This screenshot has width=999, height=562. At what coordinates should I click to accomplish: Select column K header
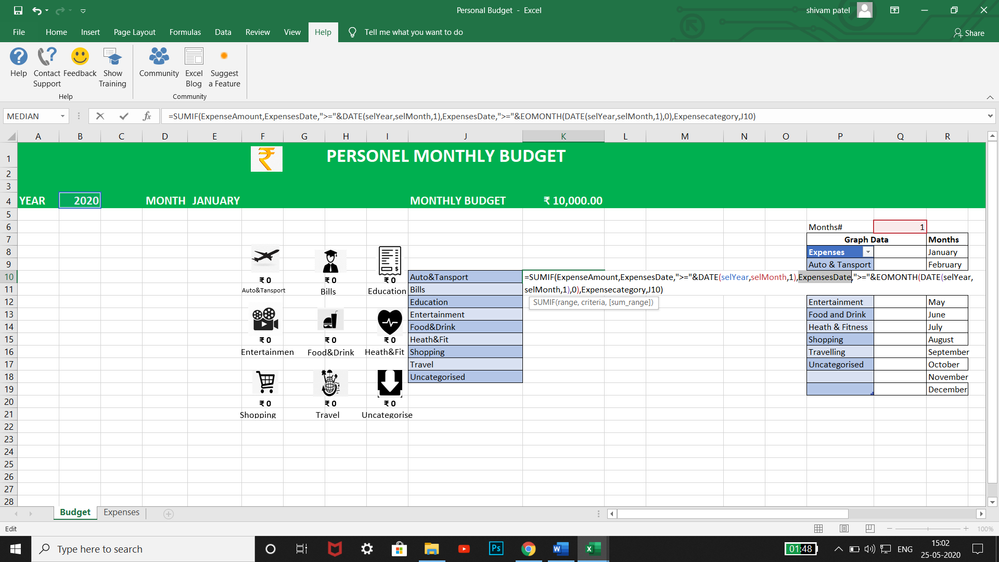[563, 136]
